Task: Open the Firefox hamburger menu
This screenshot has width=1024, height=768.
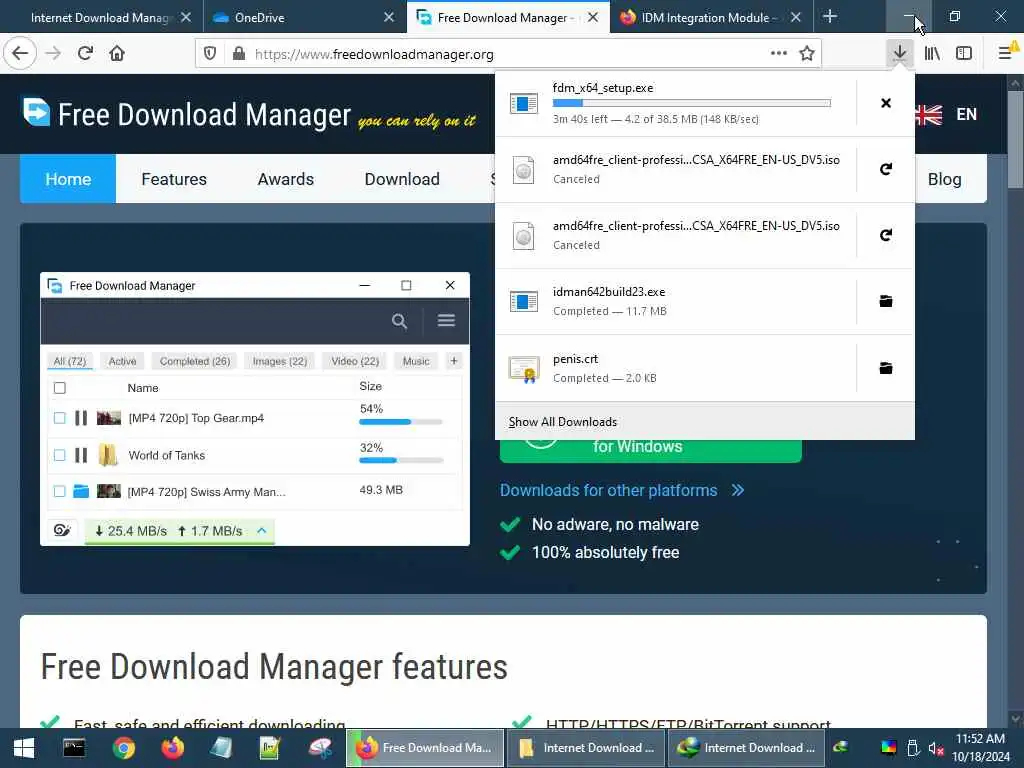Action: pos(1006,54)
